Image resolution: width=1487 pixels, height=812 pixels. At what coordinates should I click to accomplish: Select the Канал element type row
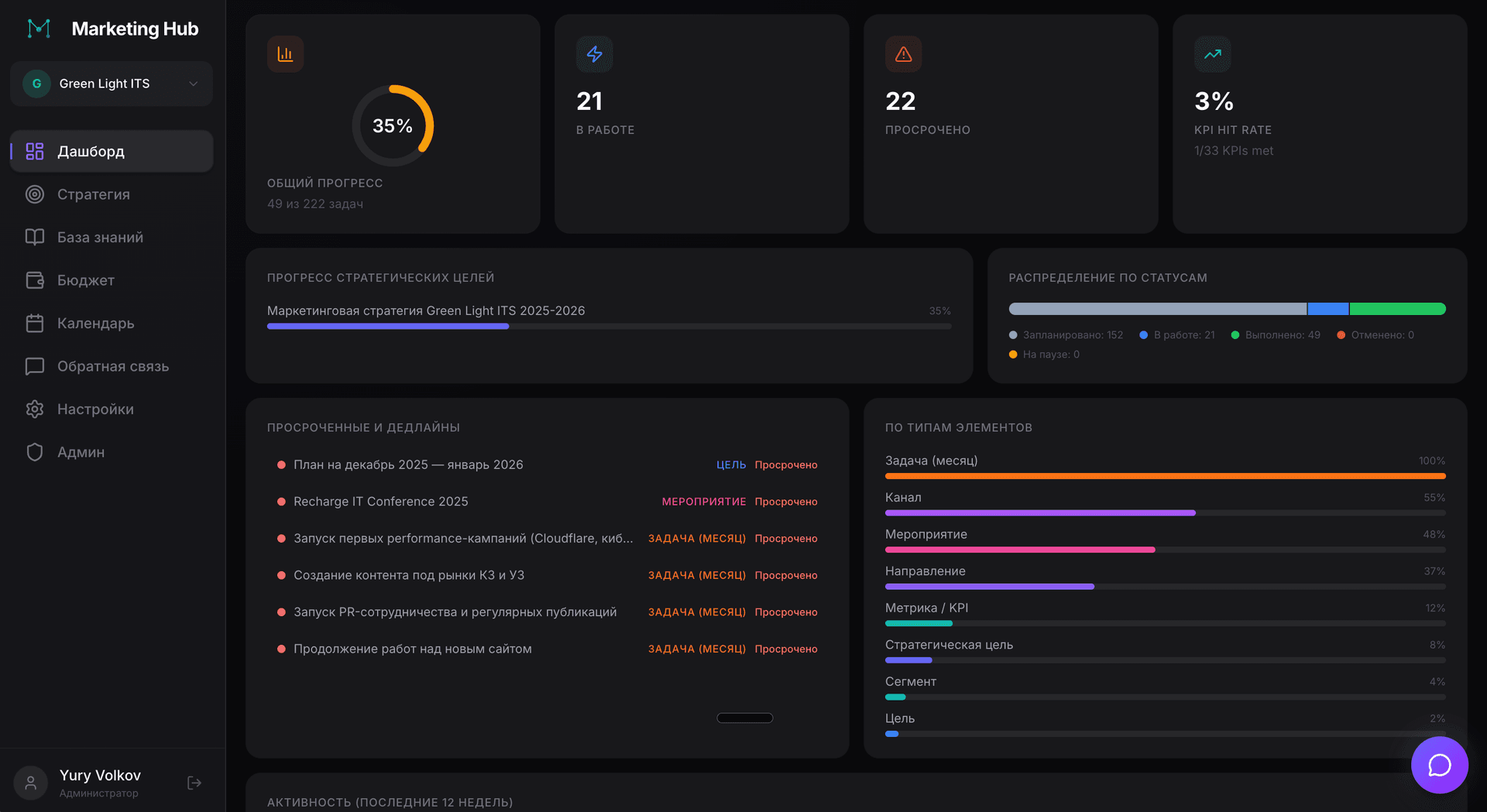click(1164, 504)
